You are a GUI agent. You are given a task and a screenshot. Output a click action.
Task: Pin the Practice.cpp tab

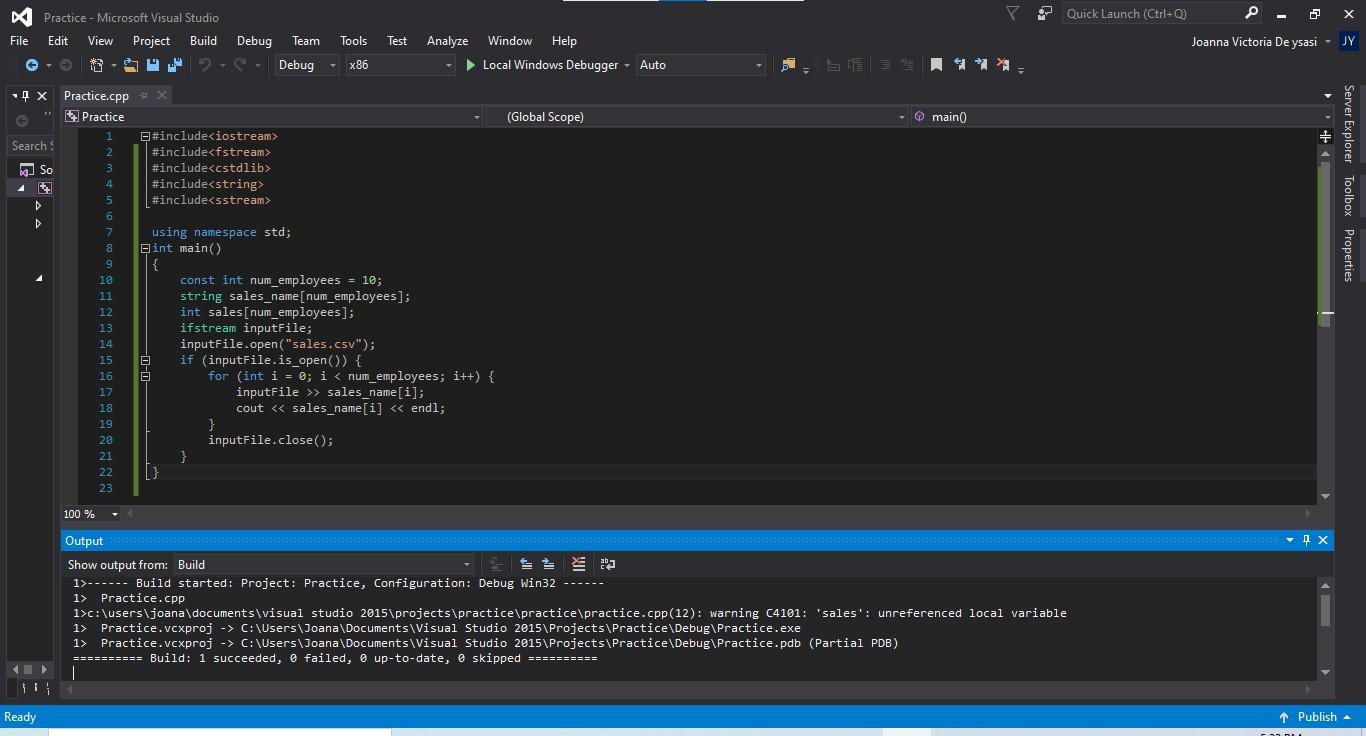click(x=143, y=96)
